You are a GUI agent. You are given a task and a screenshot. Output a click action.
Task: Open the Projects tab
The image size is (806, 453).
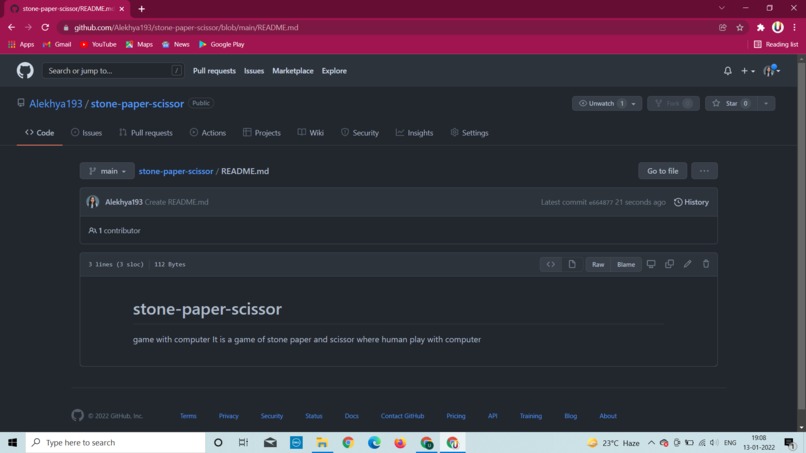262,133
